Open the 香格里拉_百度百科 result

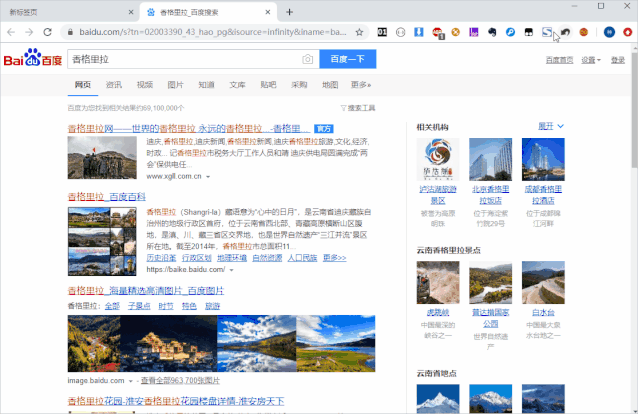(107, 197)
